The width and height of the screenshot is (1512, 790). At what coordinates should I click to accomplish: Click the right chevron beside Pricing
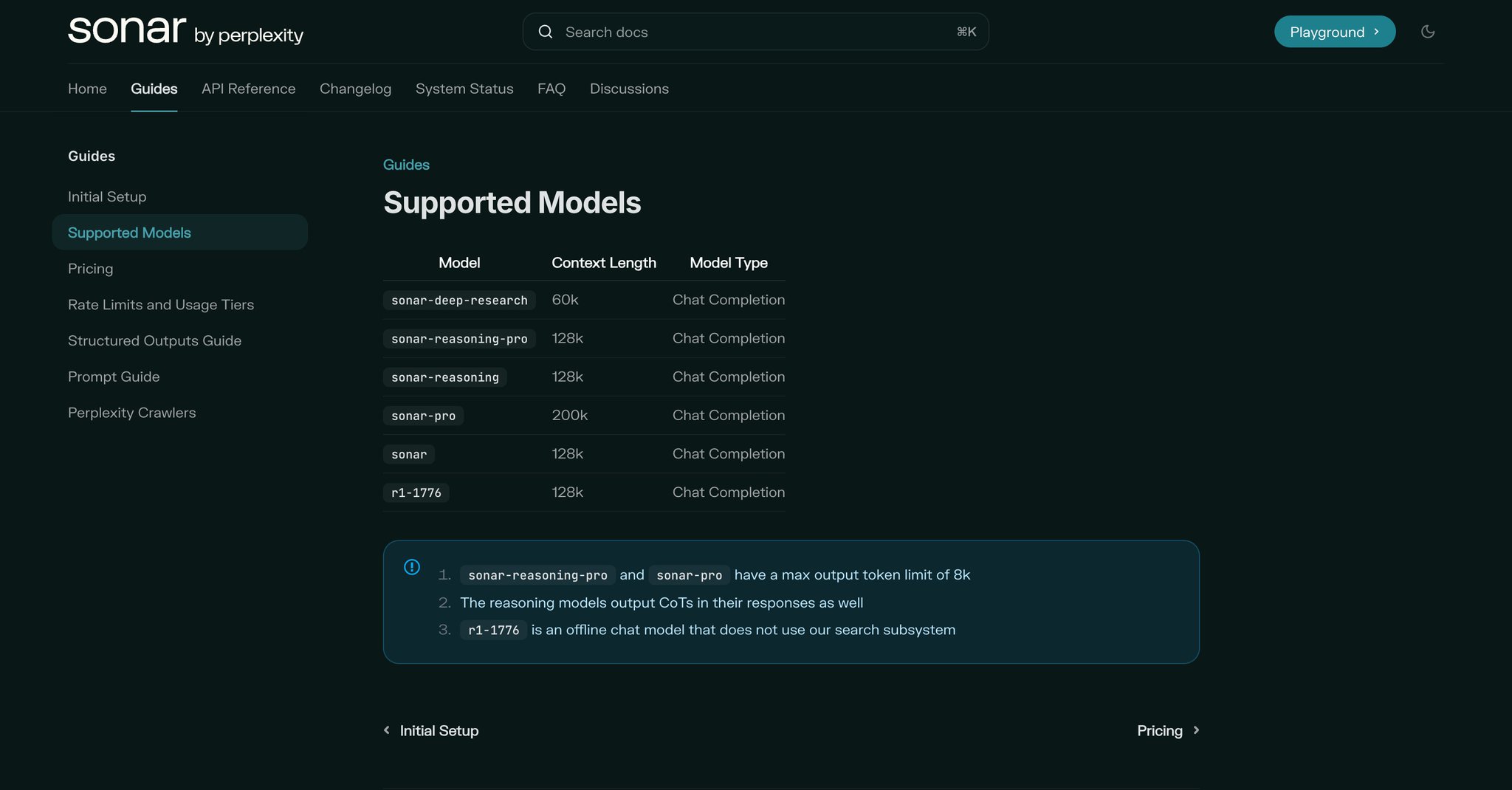(x=1196, y=730)
